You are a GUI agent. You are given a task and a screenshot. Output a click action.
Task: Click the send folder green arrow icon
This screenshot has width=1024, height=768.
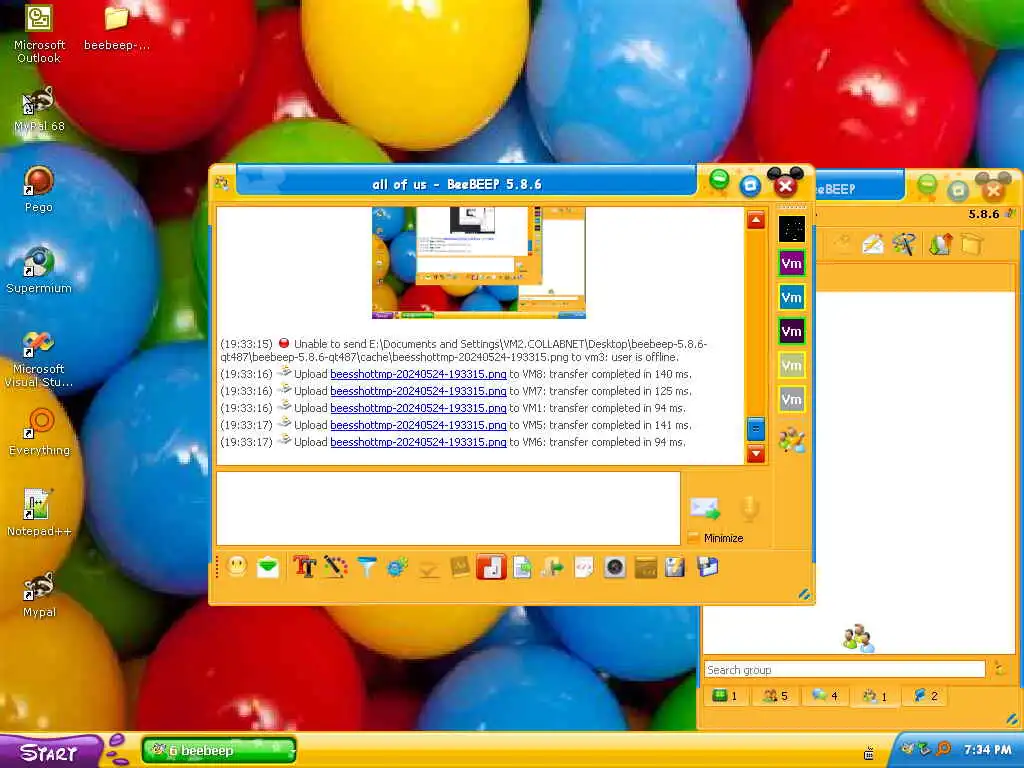(x=552, y=567)
